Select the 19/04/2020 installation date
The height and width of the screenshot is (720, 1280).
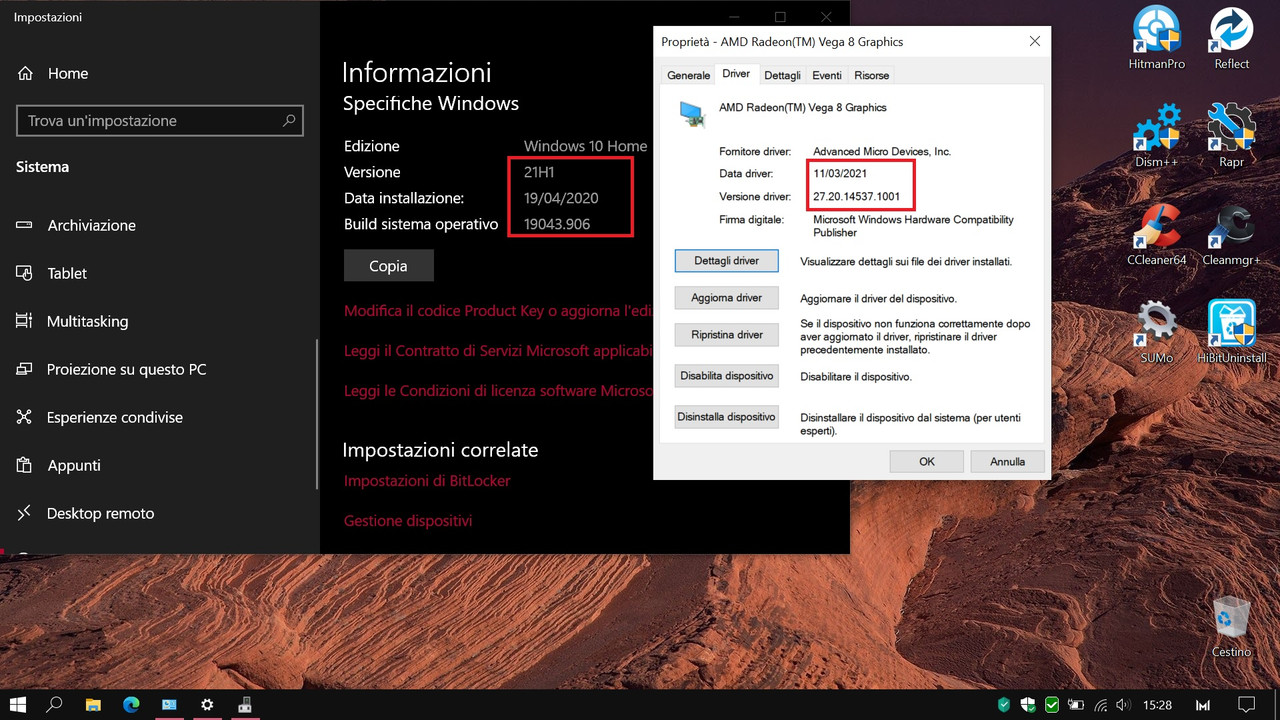(561, 198)
